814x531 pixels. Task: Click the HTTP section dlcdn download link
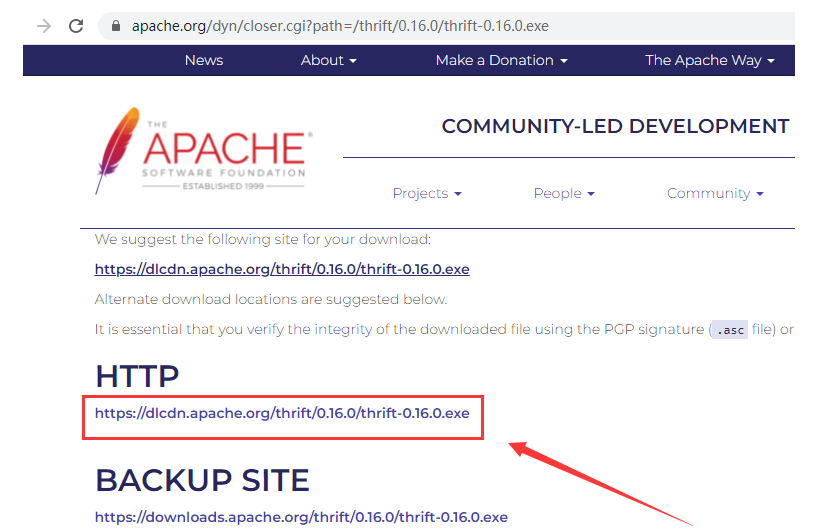282,413
